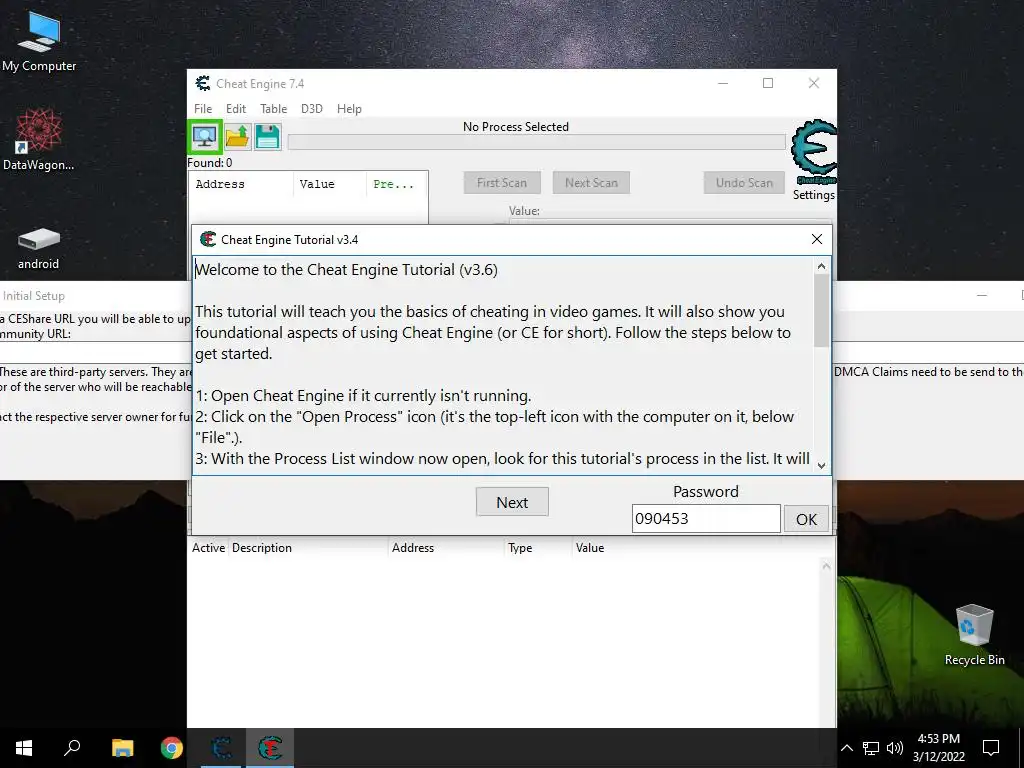Viewport: 1024px width, 768px height.
Task: Open the process list via computer icon
Action: pos(204,136)
